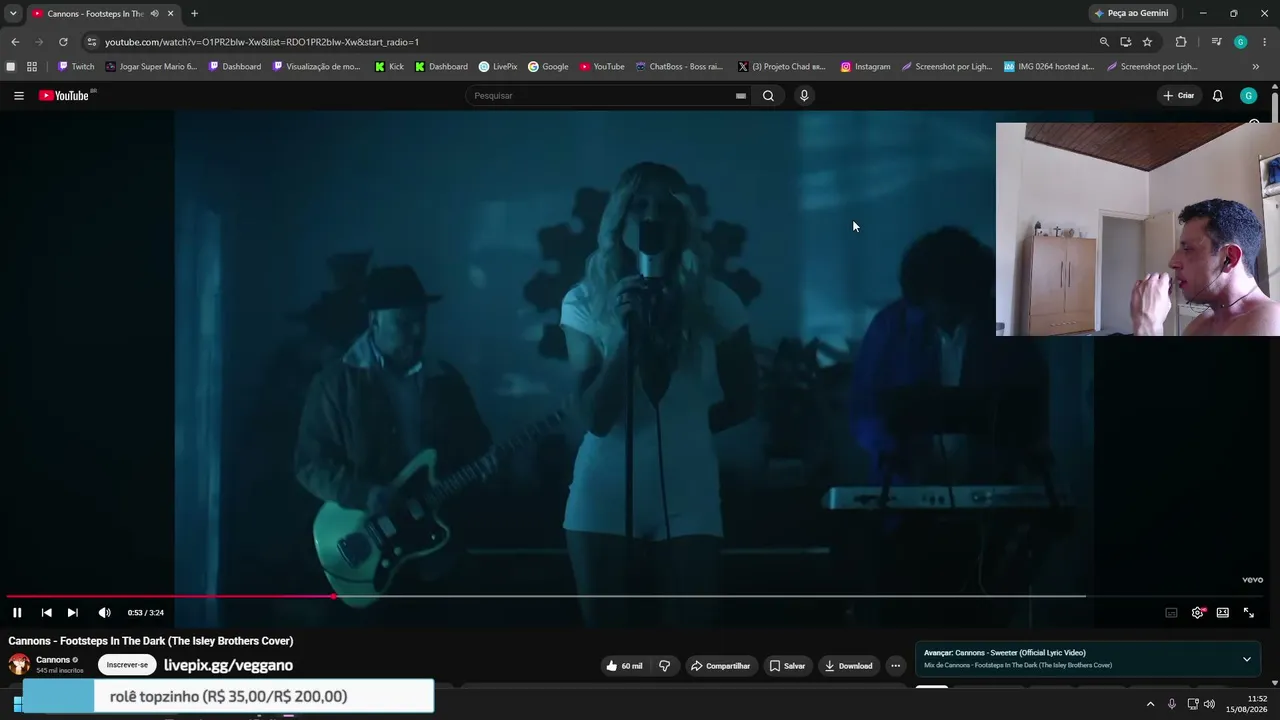
Task: Install app icon in address bar
Action: tap(1126, 42)
